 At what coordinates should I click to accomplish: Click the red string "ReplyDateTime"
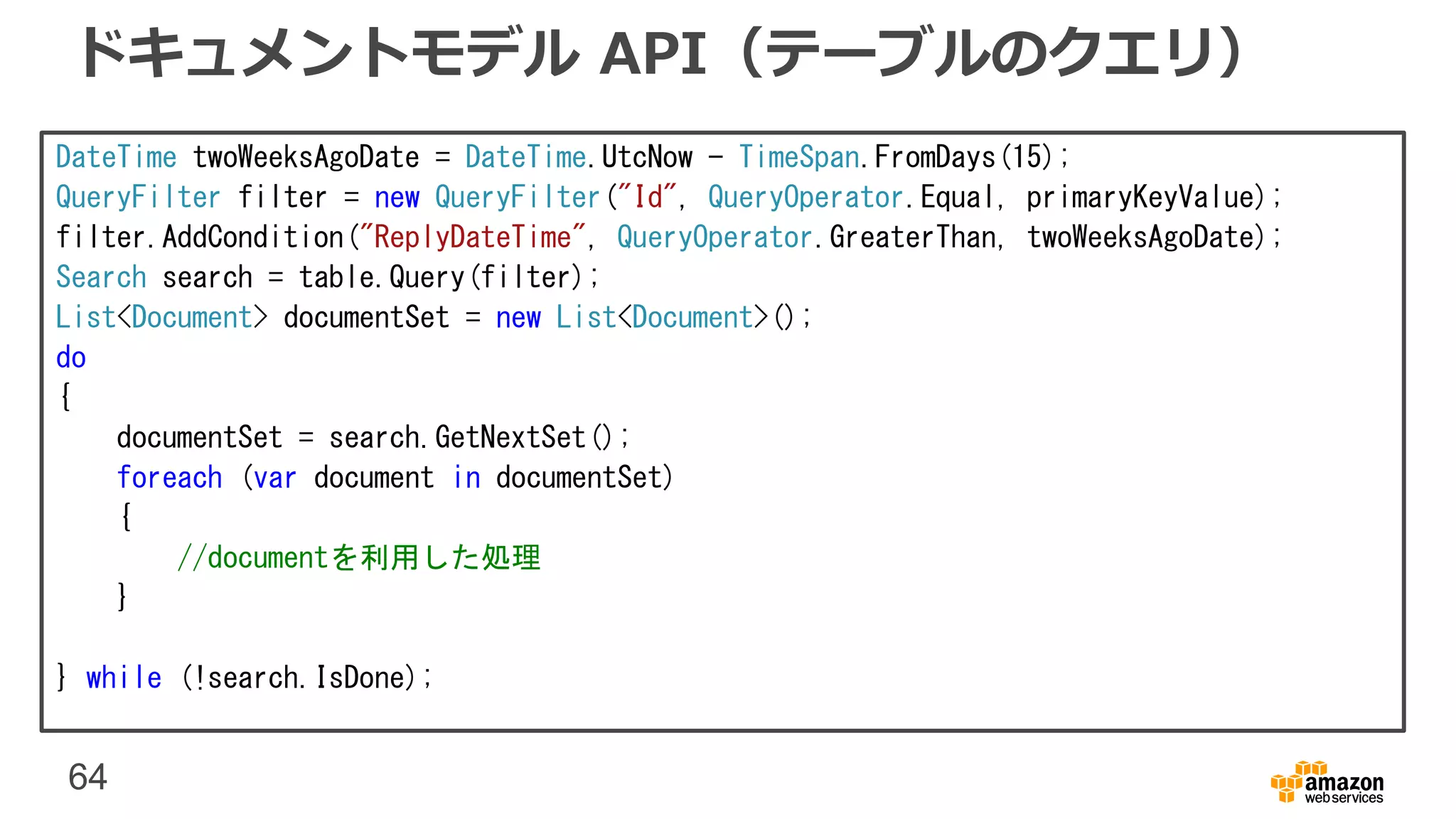(473, 237)
